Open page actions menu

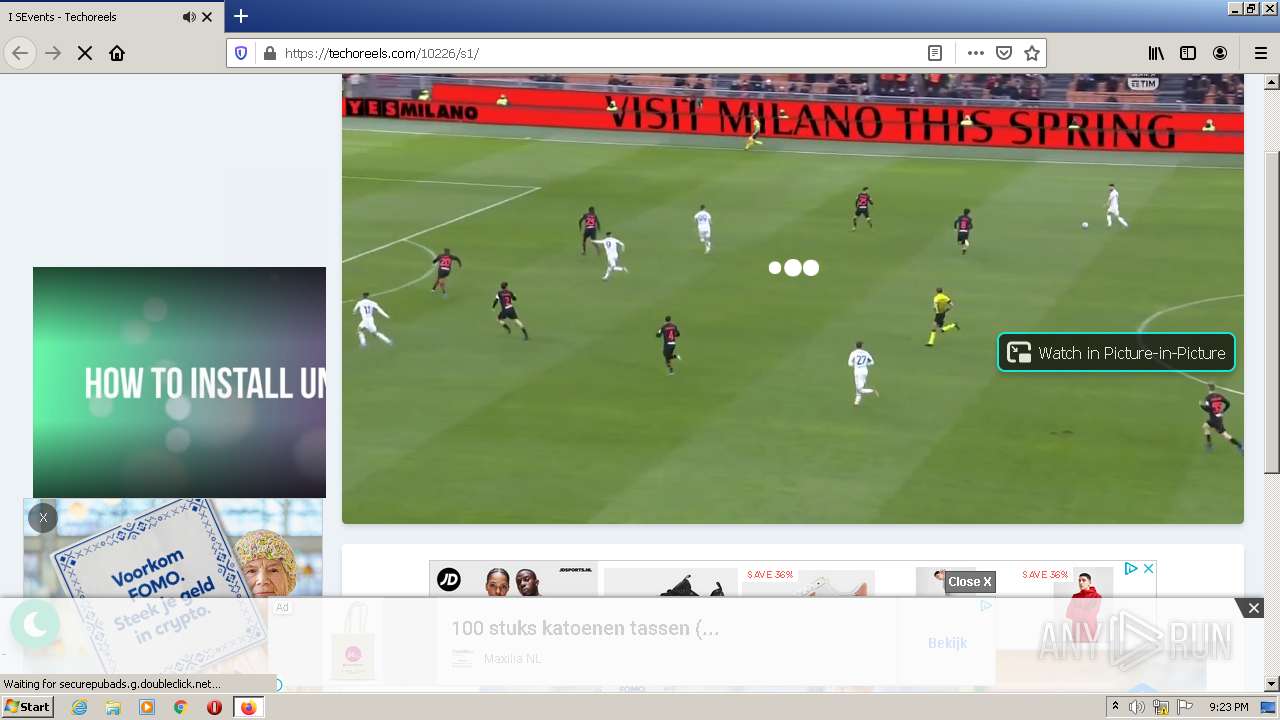click(x=976, y=53)
